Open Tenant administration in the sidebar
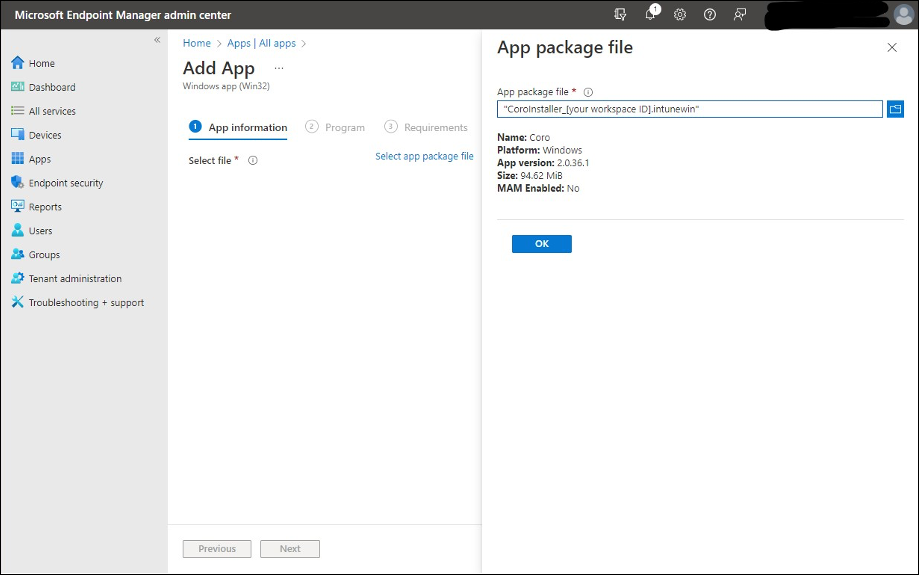 pyautogui.click(x=75, y=279)
